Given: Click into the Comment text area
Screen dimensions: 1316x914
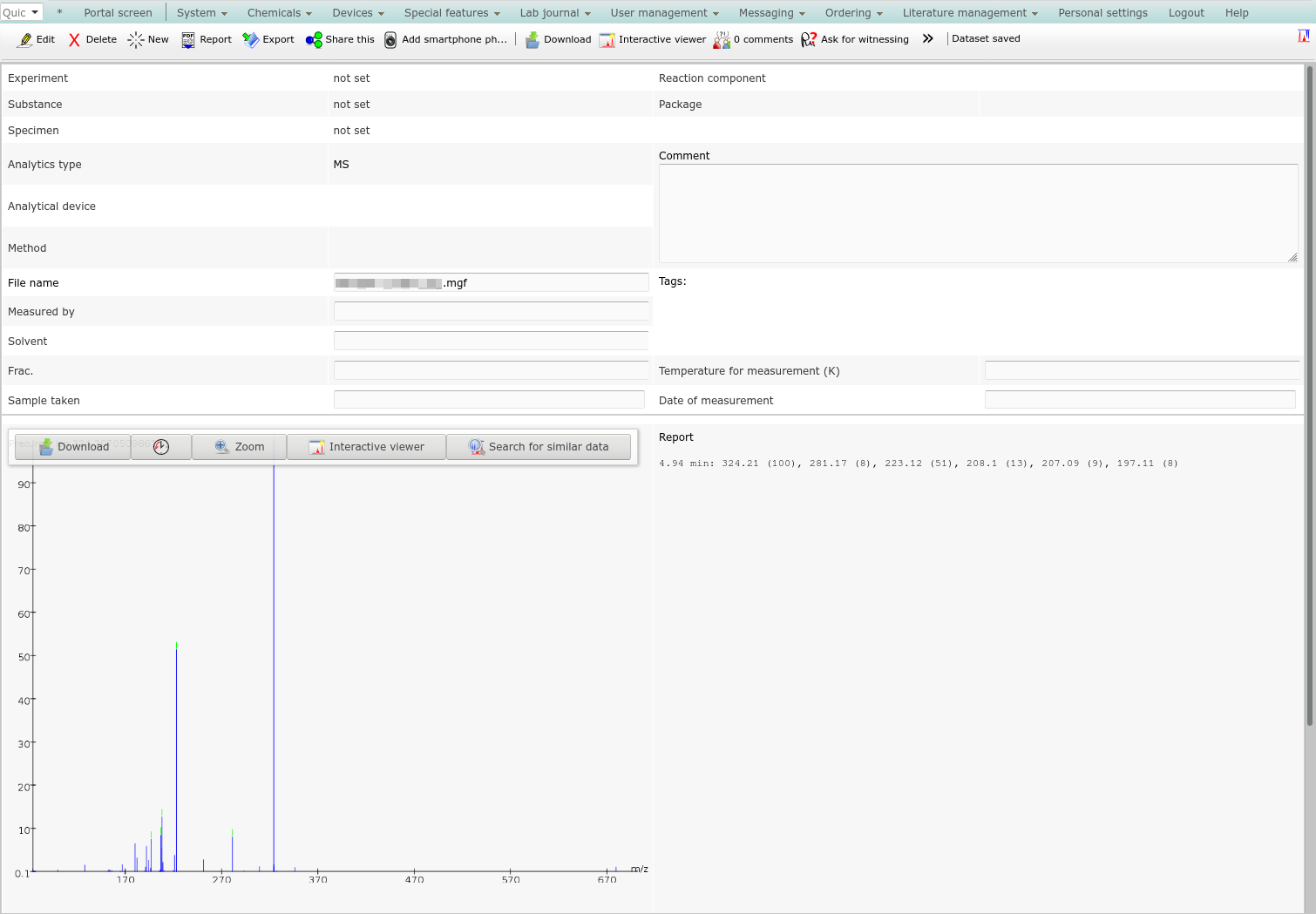Looking at the screenshot, I should tap(976, 213).
